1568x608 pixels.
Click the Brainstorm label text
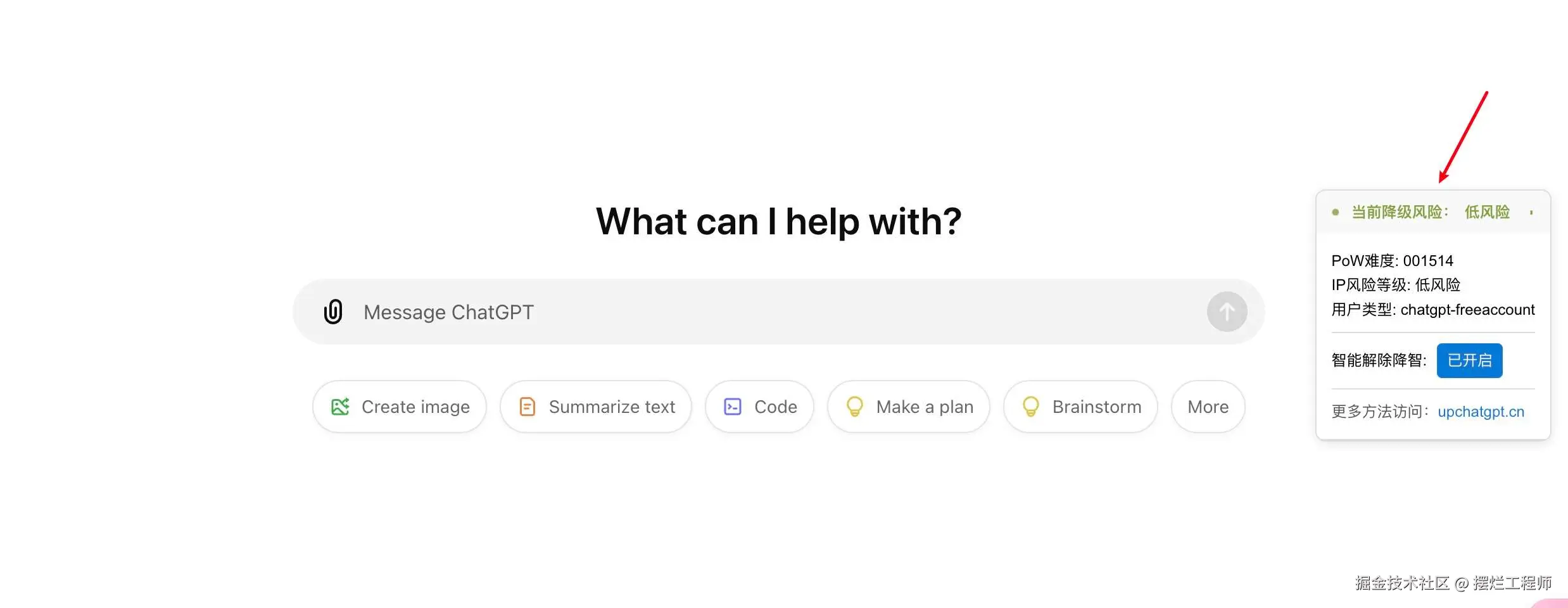[x=1097, y=407]
